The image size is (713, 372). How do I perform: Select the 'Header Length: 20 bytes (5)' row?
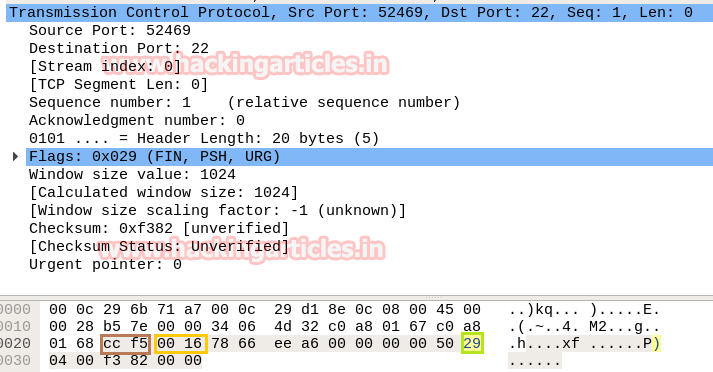point(204,138)
